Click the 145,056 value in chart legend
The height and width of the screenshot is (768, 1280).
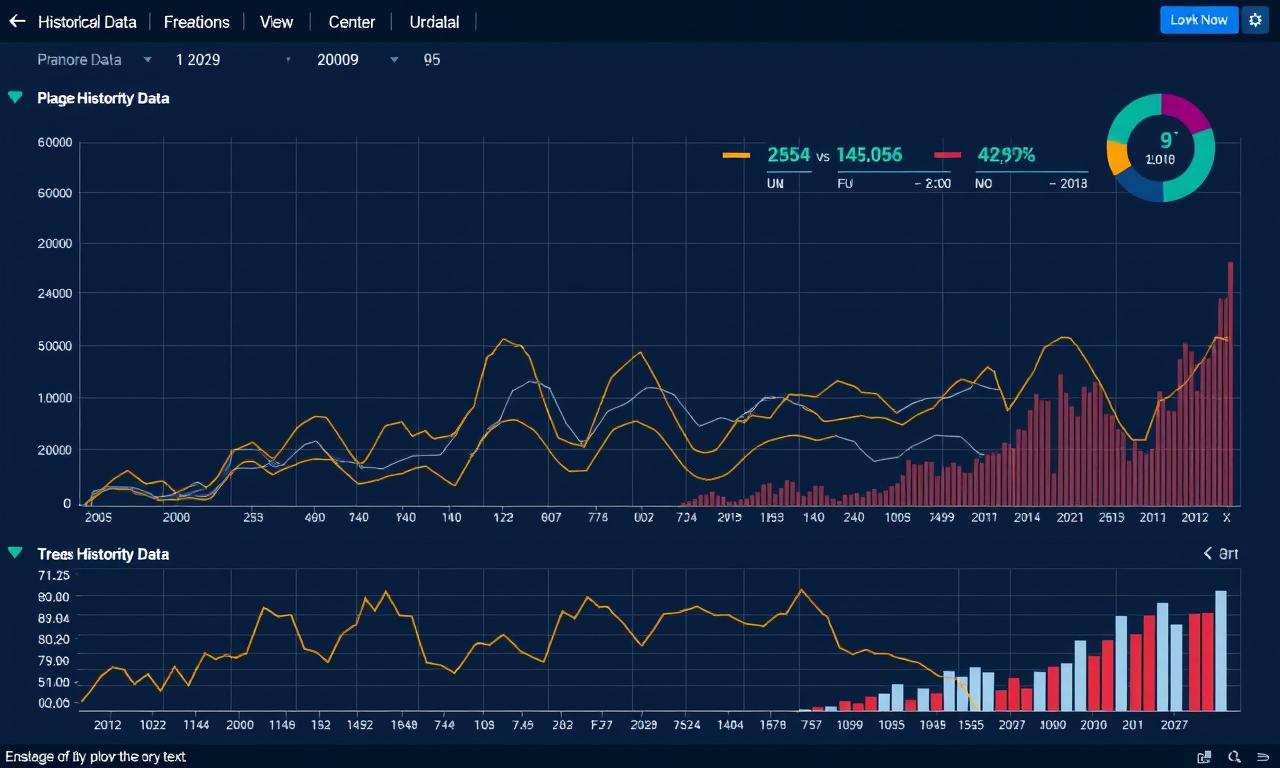pos(869,155)
